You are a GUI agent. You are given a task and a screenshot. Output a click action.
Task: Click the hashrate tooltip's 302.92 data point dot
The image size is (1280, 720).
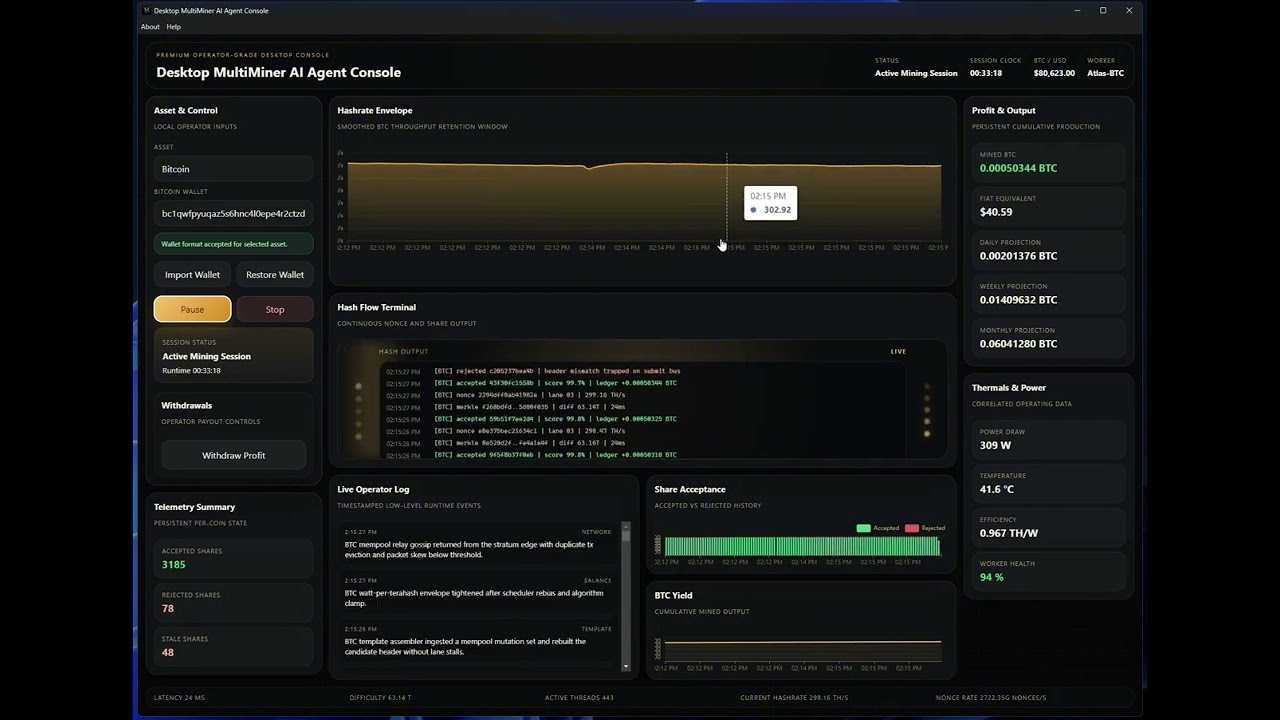click(754, 210)
